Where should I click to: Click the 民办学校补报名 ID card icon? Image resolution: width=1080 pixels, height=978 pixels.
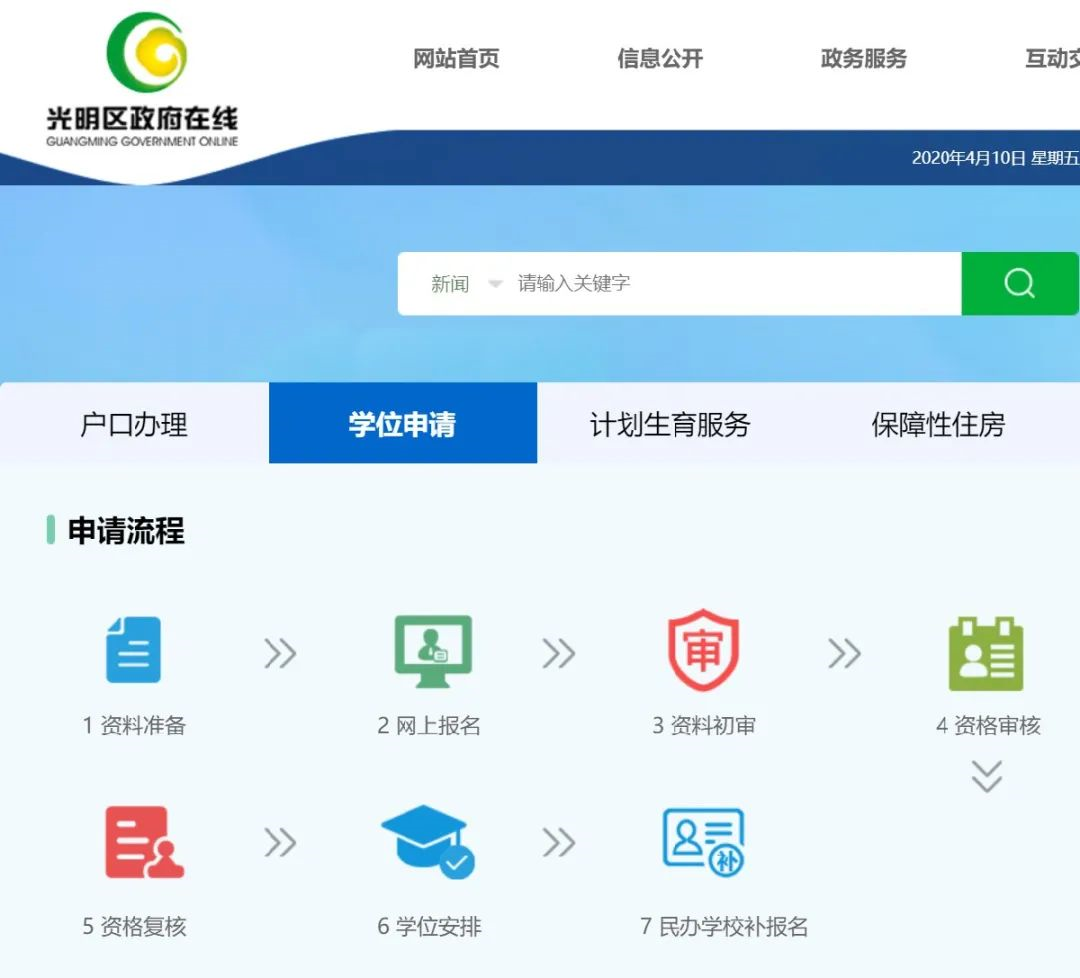703,842
